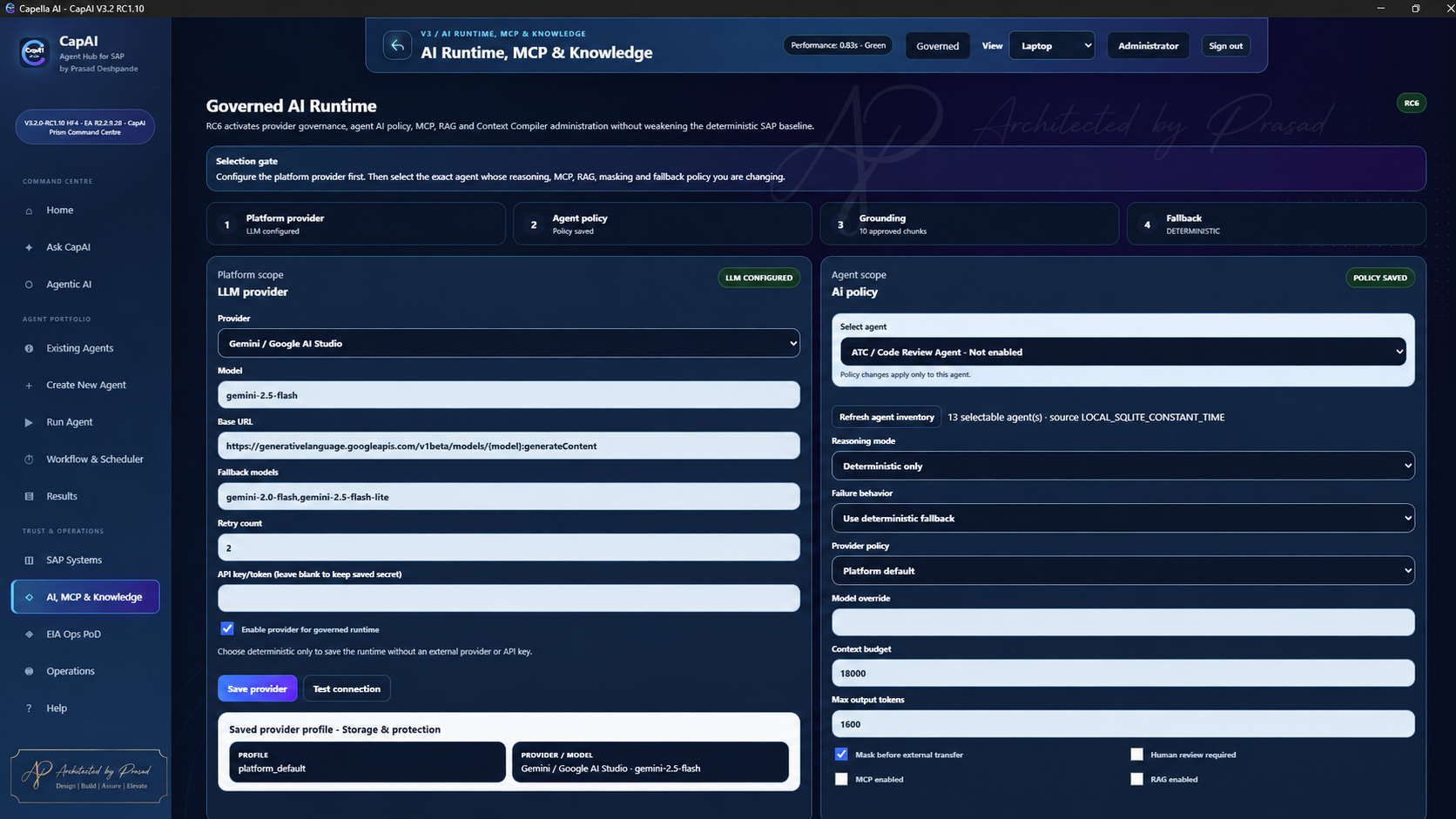The height and width of the screenshot is (819, 1456).
Task: Open the Provider policy dropdown
Action: click(1122, 571)
